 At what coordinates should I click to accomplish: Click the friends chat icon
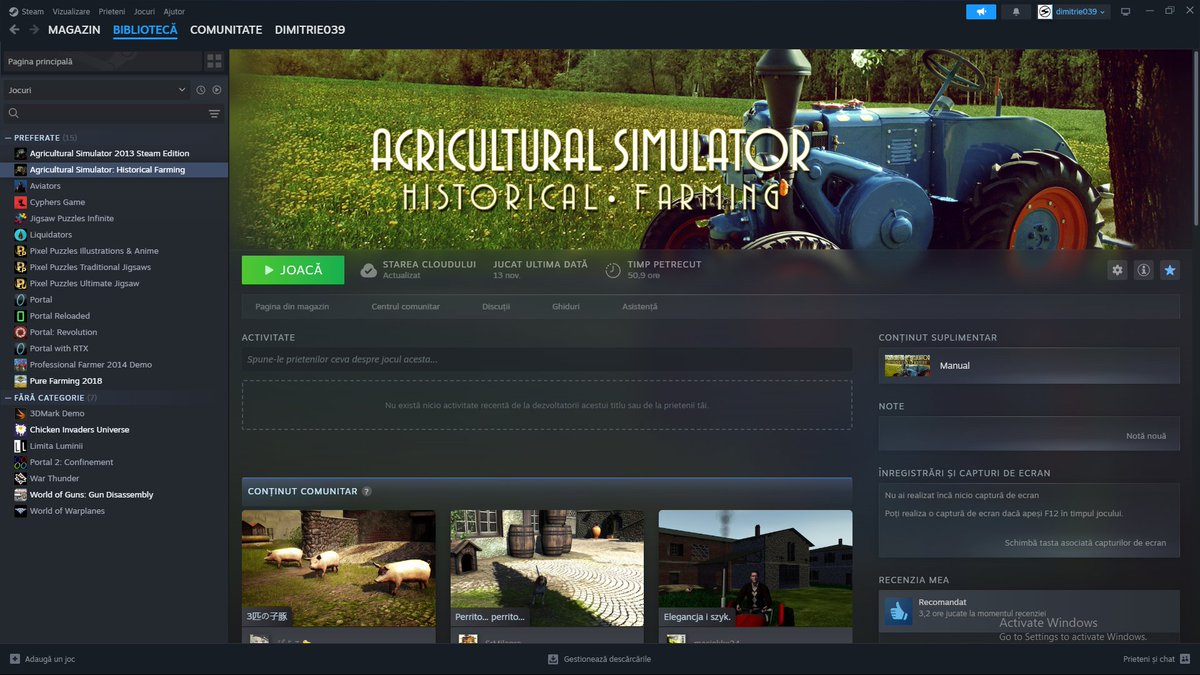[x=1185, y=659]
